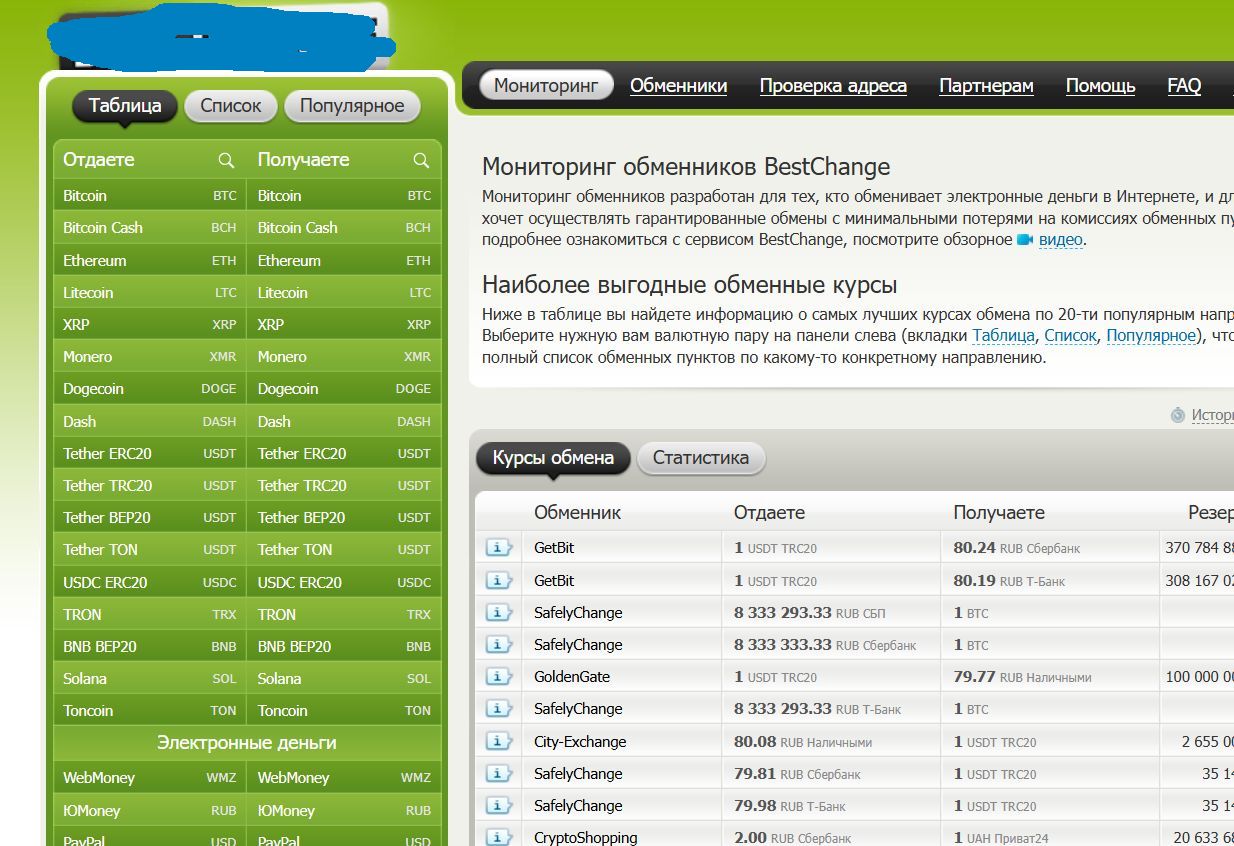Screen dimensions: 1234x846
Task: Switch to the Статистика tab
Action: pos(701,458)
